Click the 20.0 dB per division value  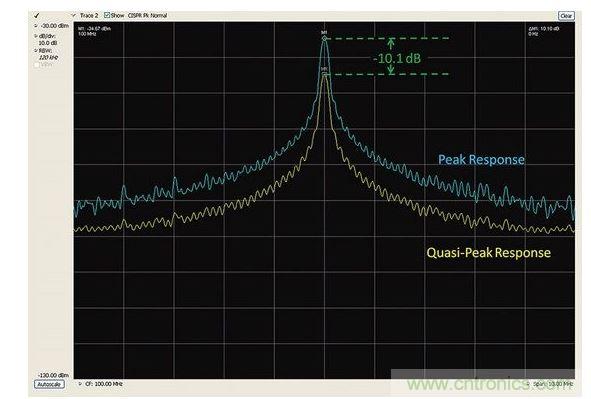pyautogui.click(x=47, y=43)
